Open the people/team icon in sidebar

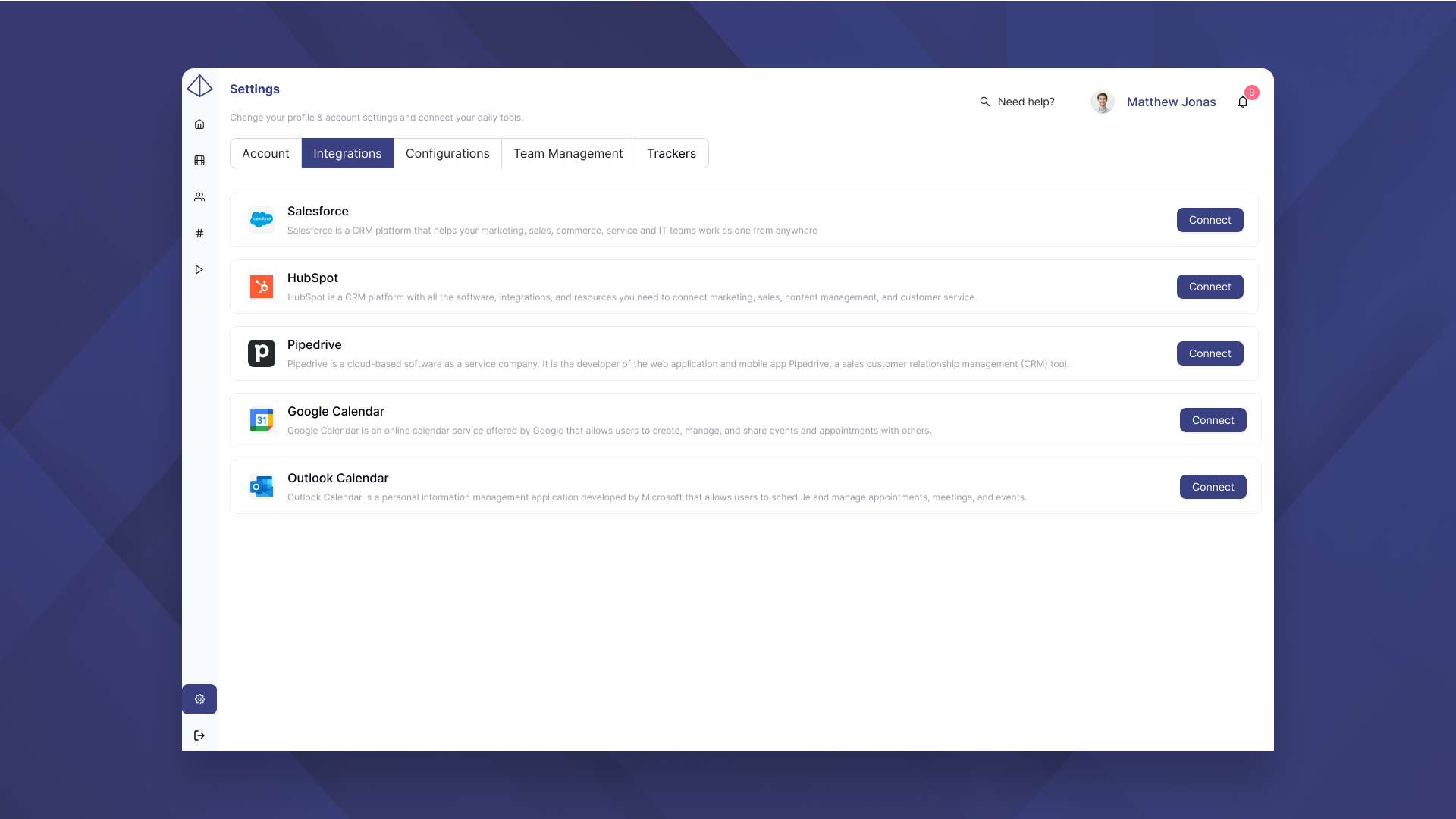point(199,197)
